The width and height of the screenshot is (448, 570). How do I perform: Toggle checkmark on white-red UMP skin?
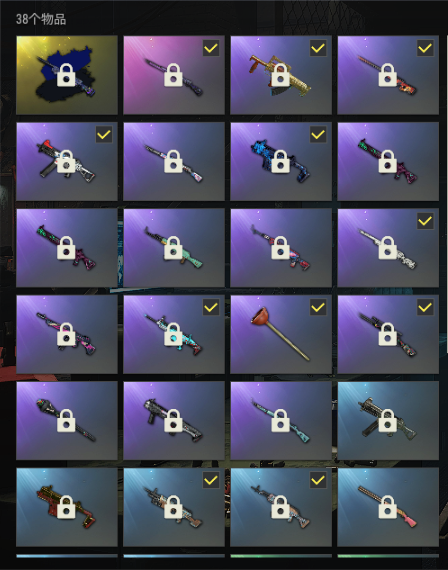click(x=104, y=135)
